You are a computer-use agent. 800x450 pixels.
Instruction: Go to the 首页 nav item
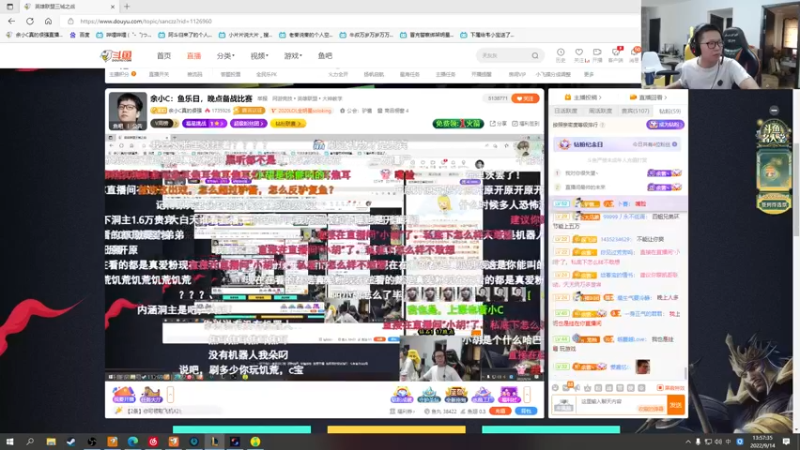[x=164, y=56]
